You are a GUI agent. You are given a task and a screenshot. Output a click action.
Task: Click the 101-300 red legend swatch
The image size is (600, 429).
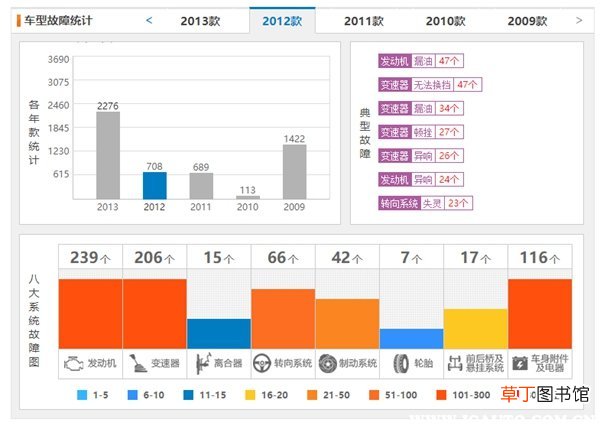click(441, 395)
